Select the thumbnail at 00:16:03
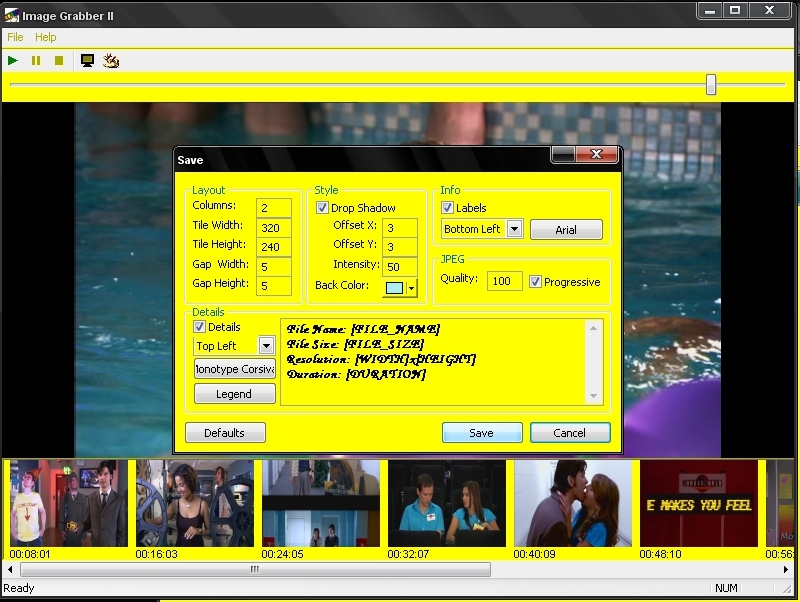 pyautogui.click(x=195, y=503)
